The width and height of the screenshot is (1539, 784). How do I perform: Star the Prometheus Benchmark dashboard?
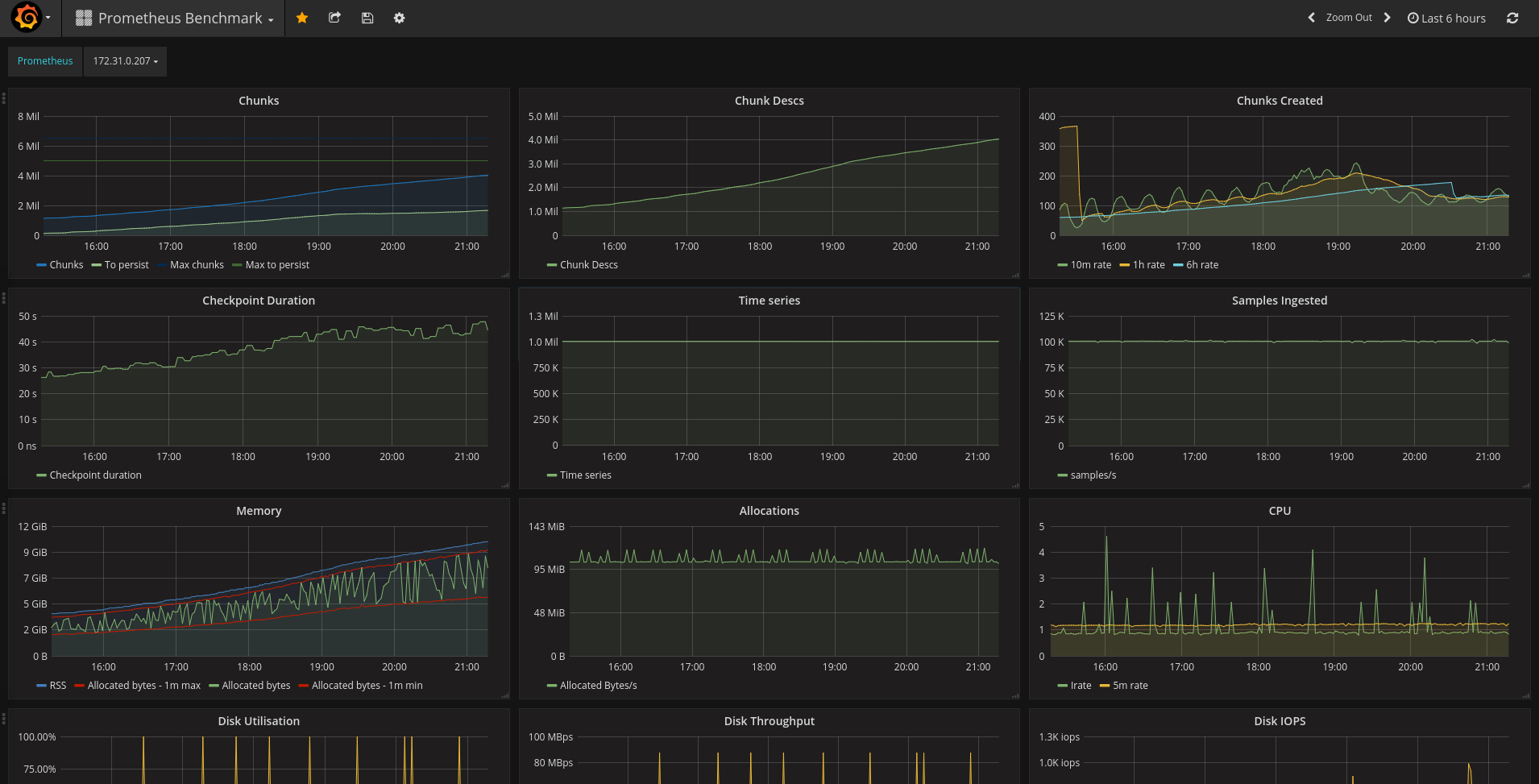[302, 18]
